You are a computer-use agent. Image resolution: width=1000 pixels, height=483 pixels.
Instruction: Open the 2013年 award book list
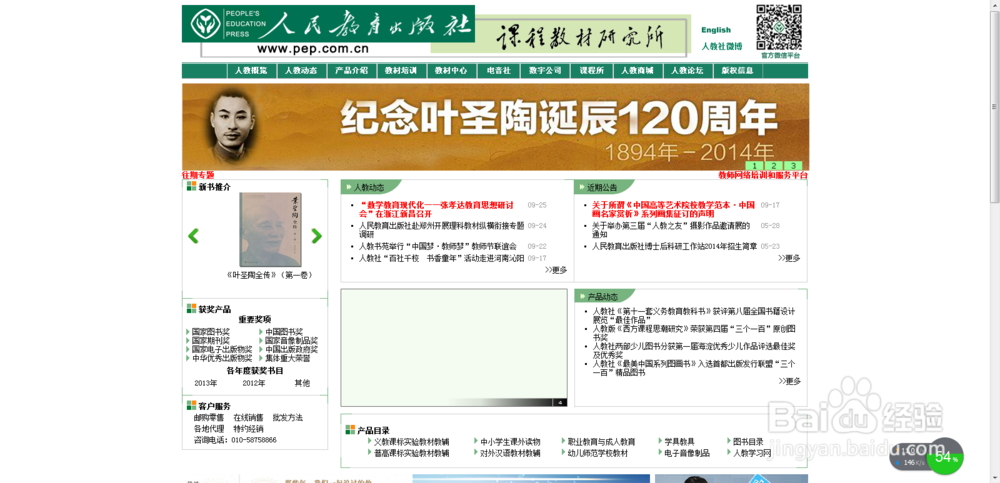pos(206,383)
